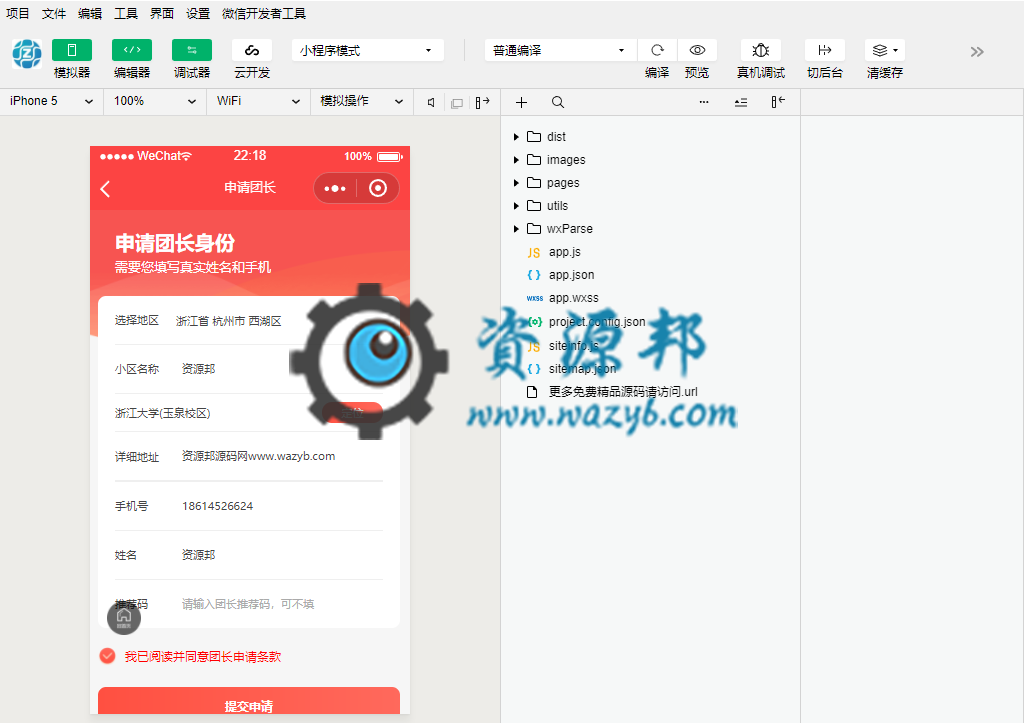Open the 工具 menu

coord(126,14)
